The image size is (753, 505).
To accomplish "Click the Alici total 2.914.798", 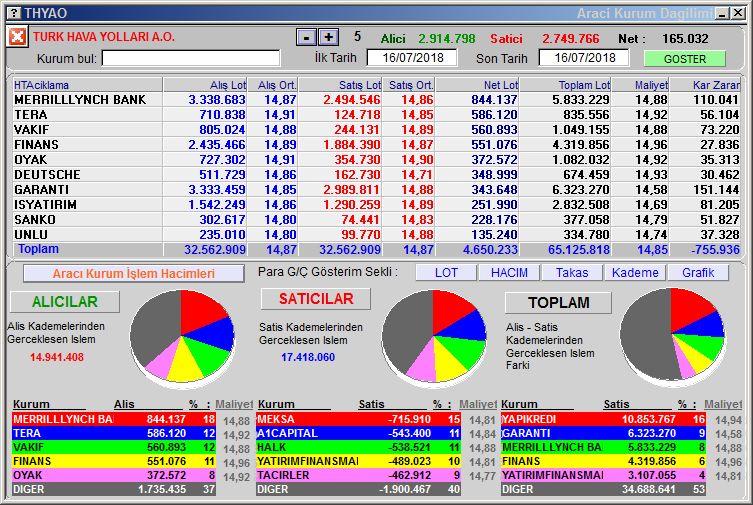I will point(447,38).
